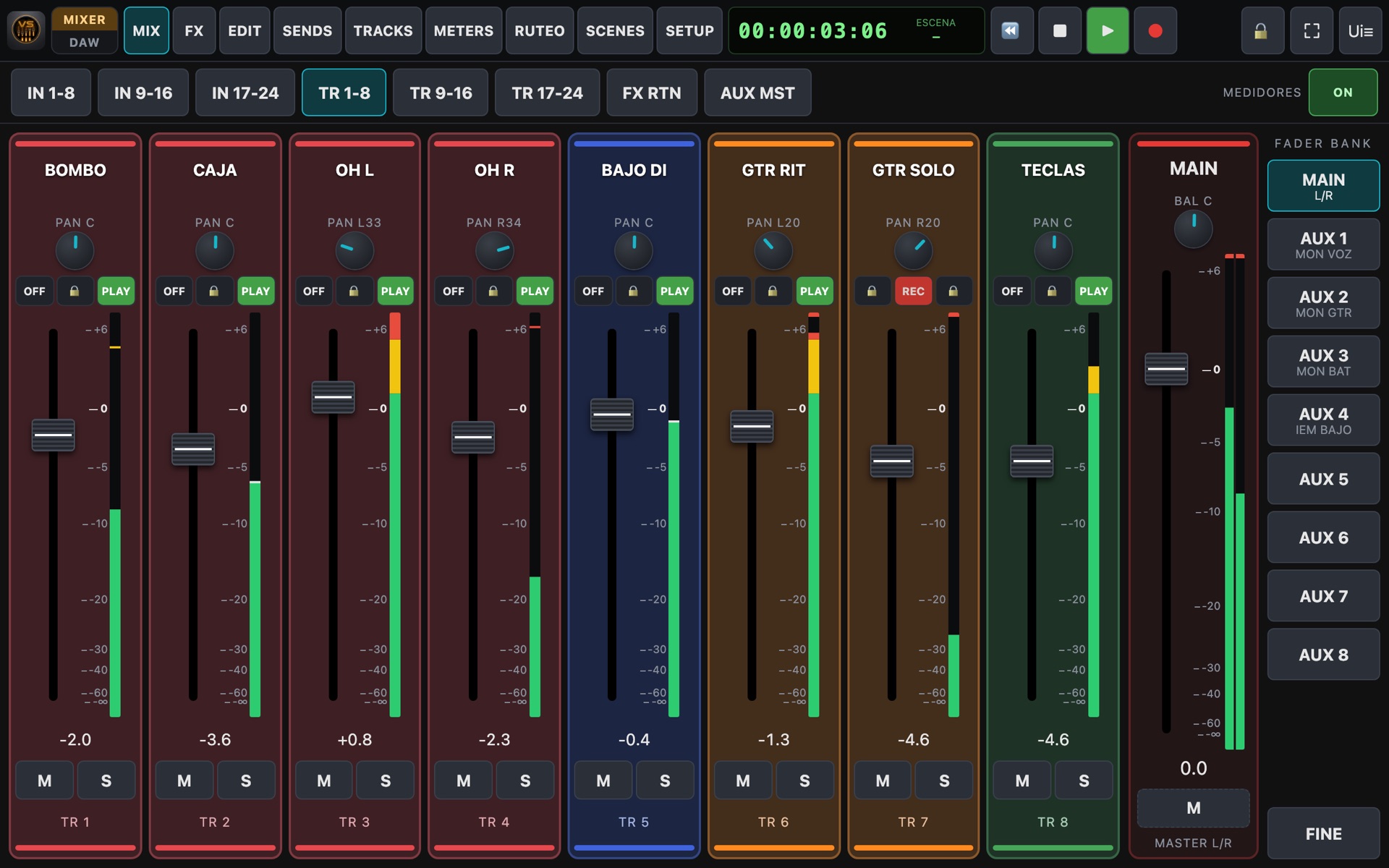Click the lock icon on BOMBO channel
This screenshot has width=1389, height=868.
[x=75, y=291]
